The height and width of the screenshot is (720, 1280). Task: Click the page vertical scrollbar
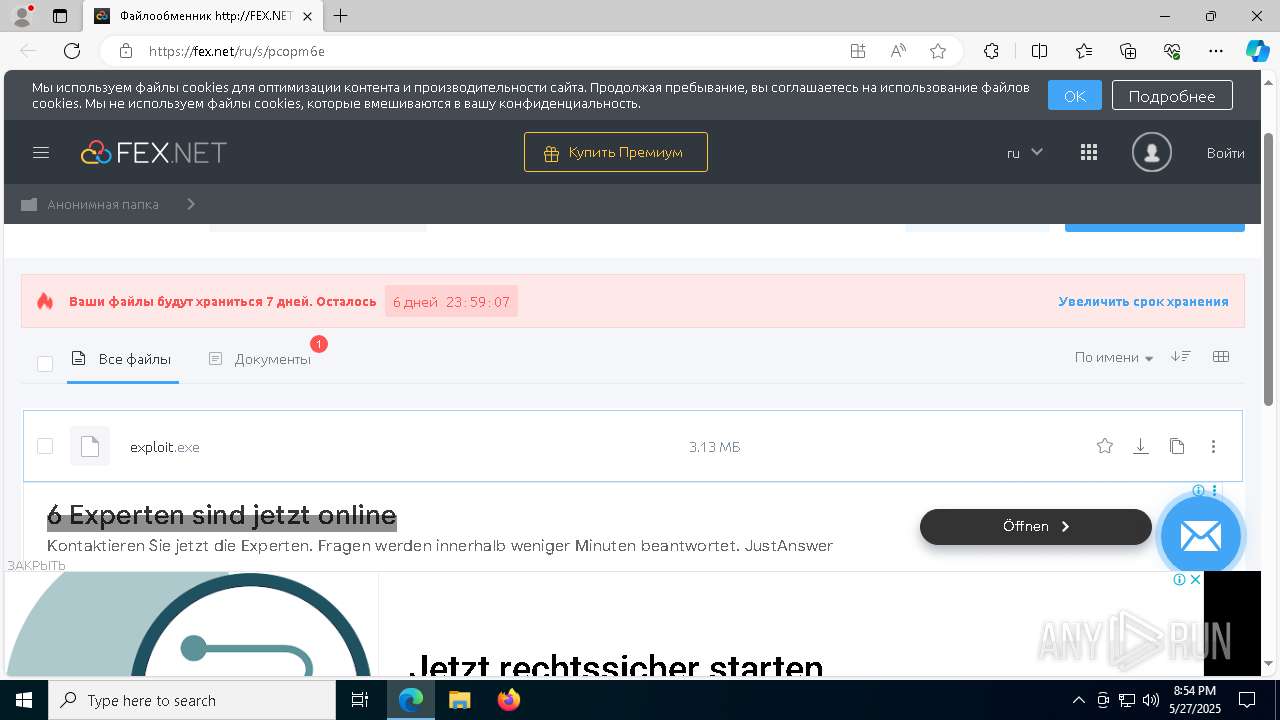click(1269, 268)
